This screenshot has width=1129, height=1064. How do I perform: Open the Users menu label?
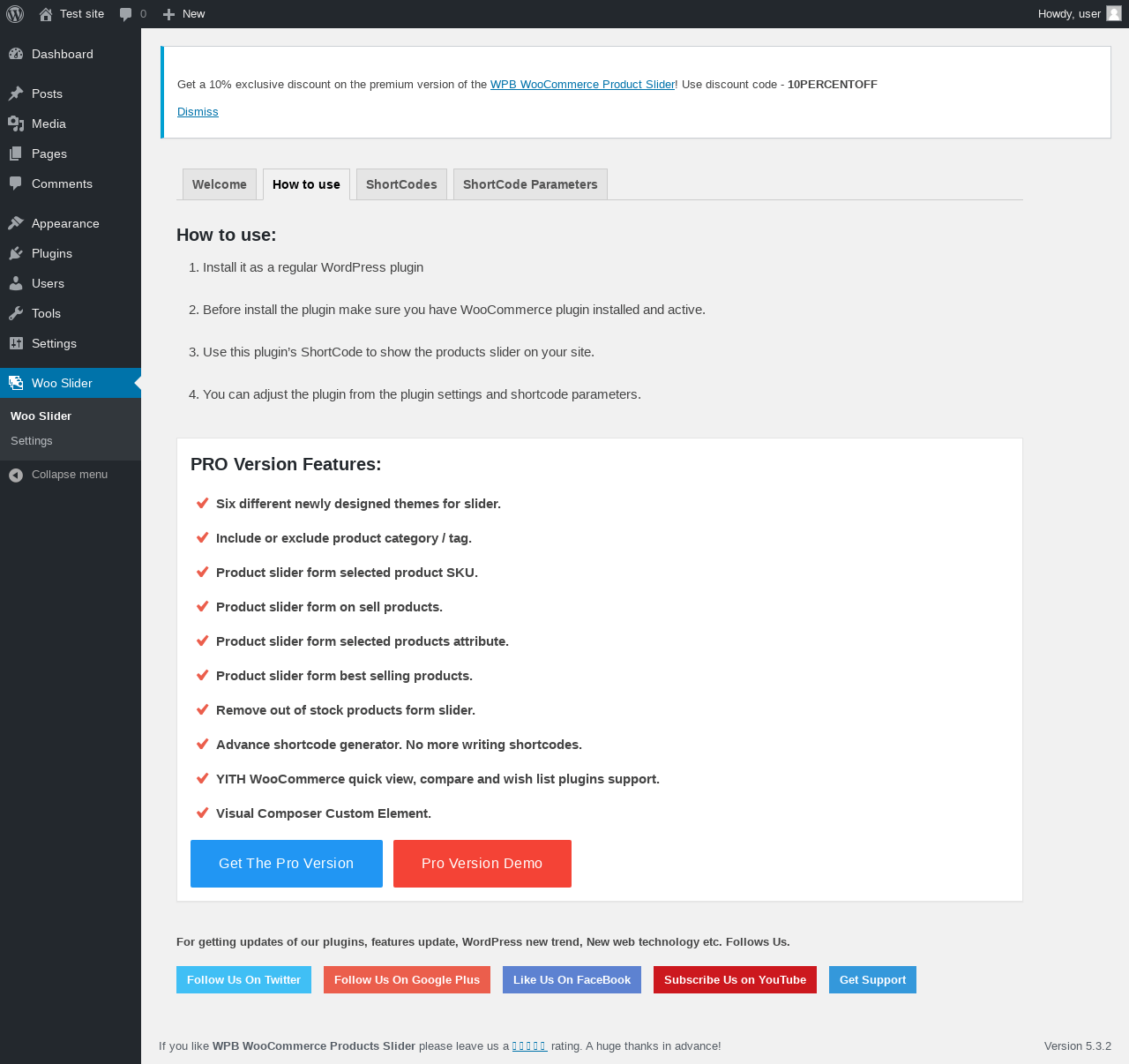point(48,283)
